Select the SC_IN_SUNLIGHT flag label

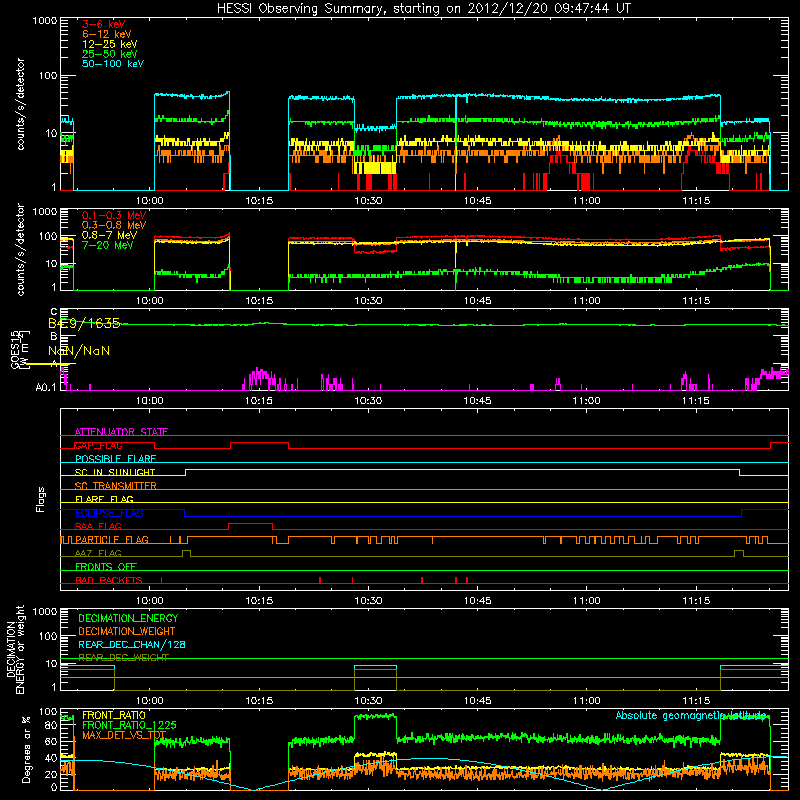click(115, 472)
